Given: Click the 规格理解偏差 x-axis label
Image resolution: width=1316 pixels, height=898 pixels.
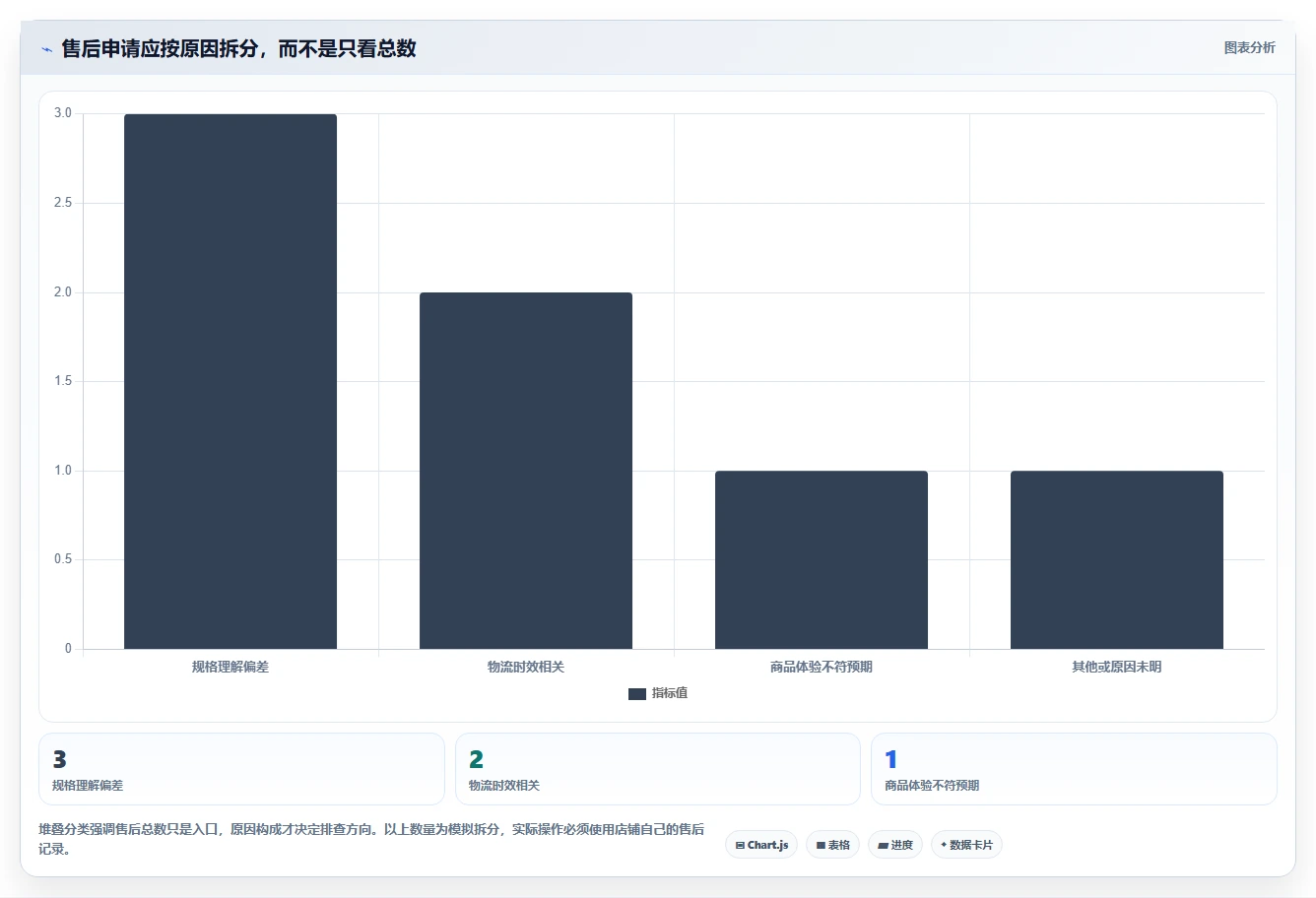Looking at the screenshot, I should pyautogui.click(x=230, y=667).
